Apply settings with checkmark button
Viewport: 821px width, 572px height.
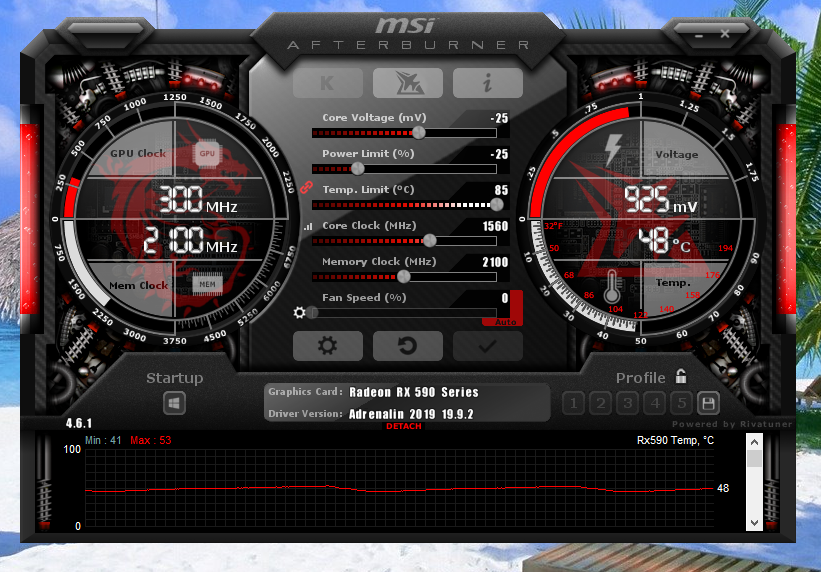coord(487,346)
